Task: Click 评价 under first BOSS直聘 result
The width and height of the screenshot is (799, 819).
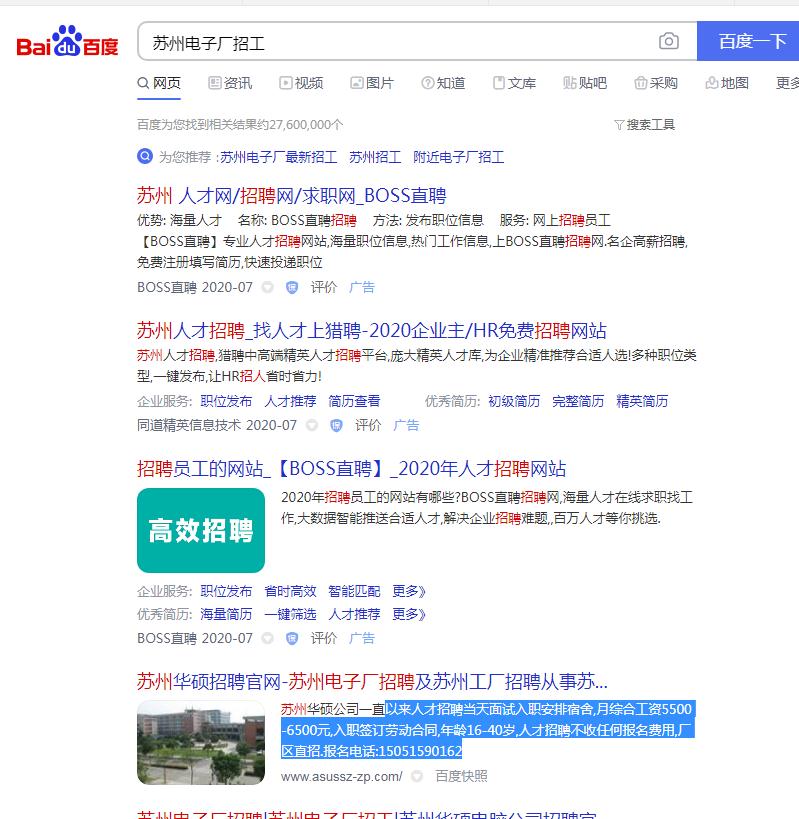Action: coord(324,287)
